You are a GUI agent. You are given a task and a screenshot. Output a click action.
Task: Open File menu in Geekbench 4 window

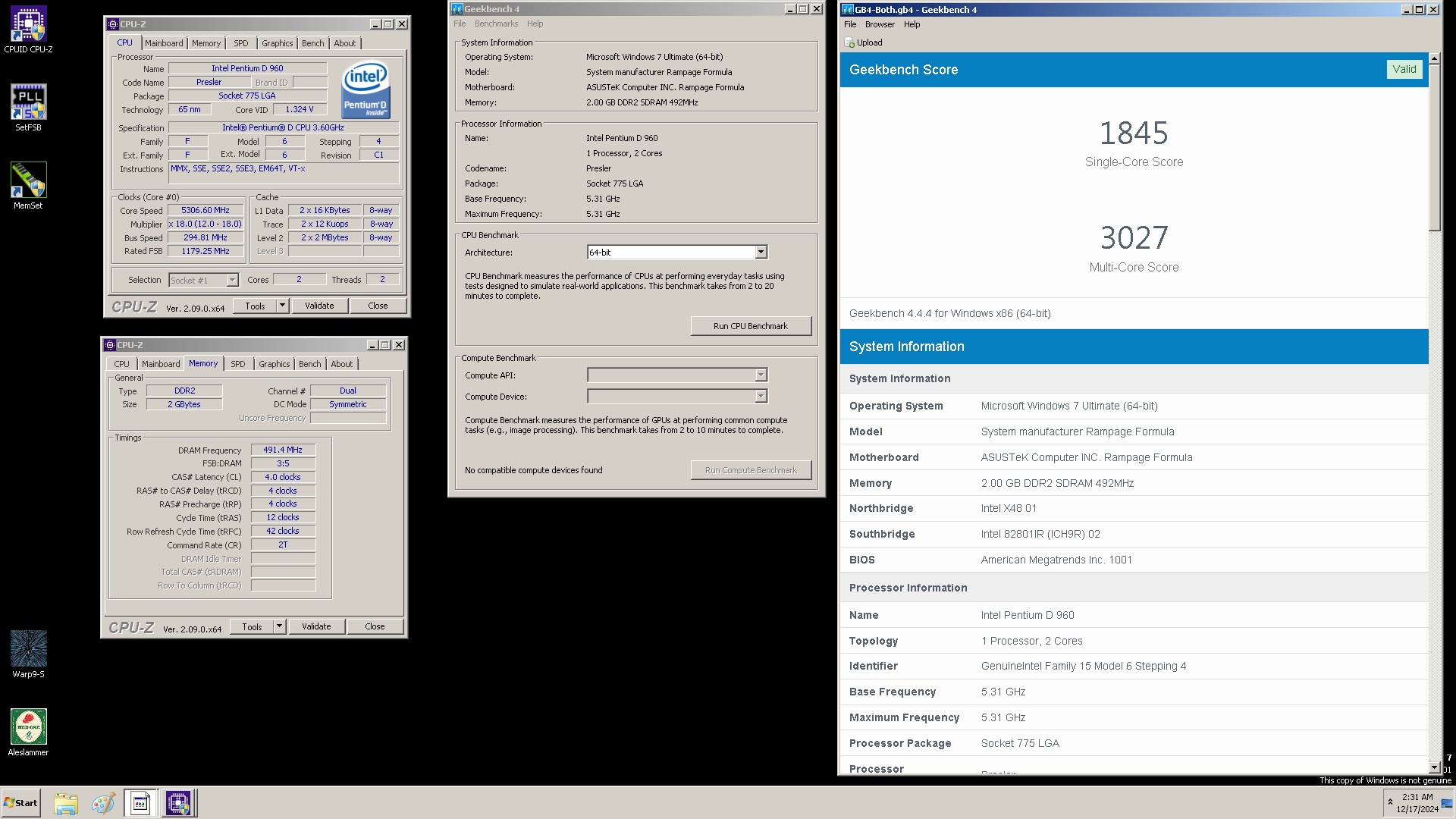tap(460, 24)
